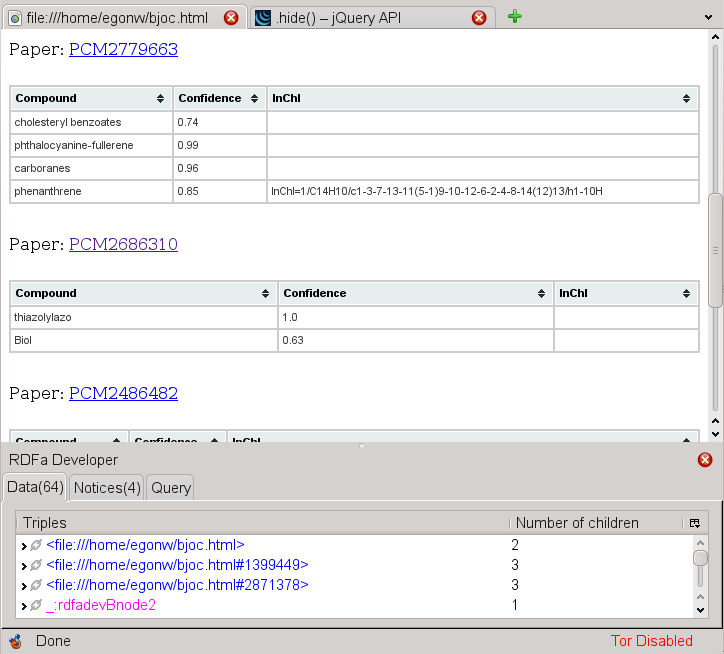
Task: Switch to the Query tab
Action: coord(171,487)
